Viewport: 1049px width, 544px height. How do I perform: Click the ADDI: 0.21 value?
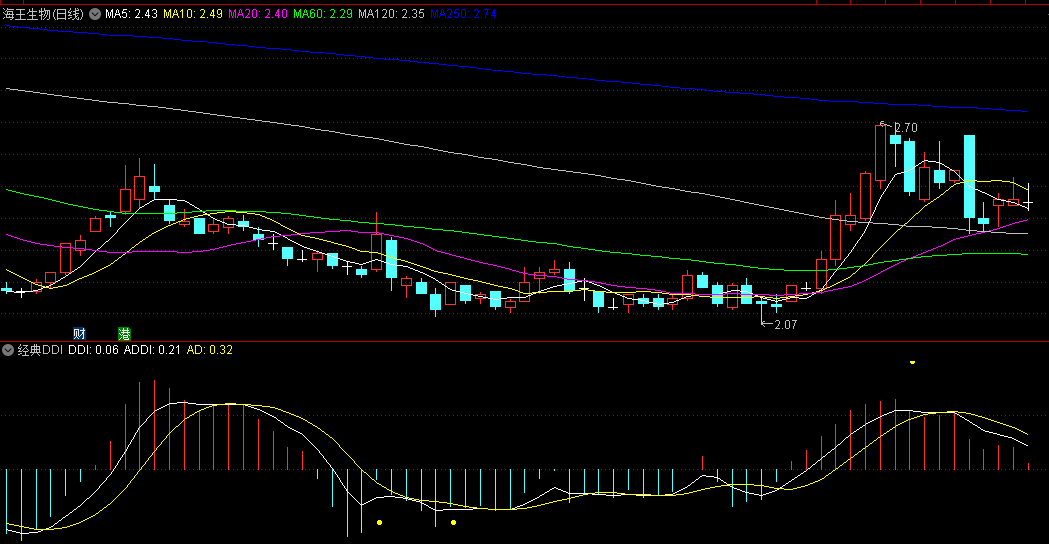152,350
